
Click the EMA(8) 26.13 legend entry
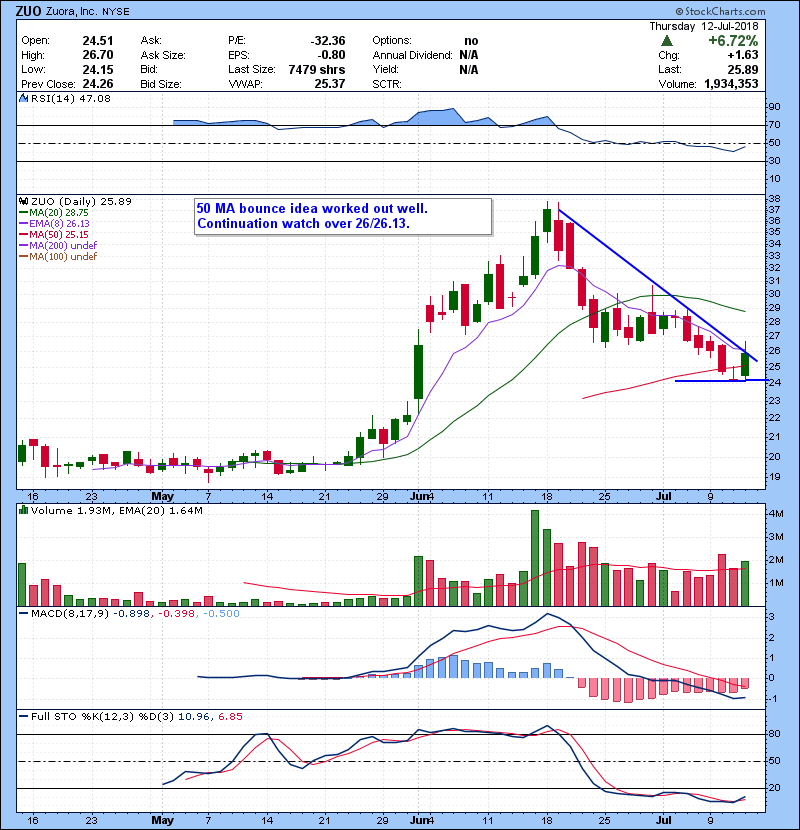[55, 224]
